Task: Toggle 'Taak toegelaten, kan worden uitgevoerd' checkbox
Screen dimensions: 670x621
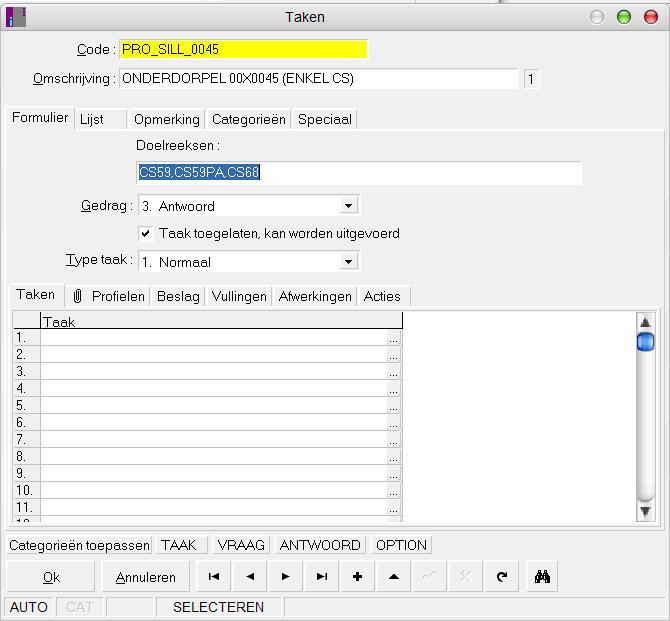Action: pos(146,233)
